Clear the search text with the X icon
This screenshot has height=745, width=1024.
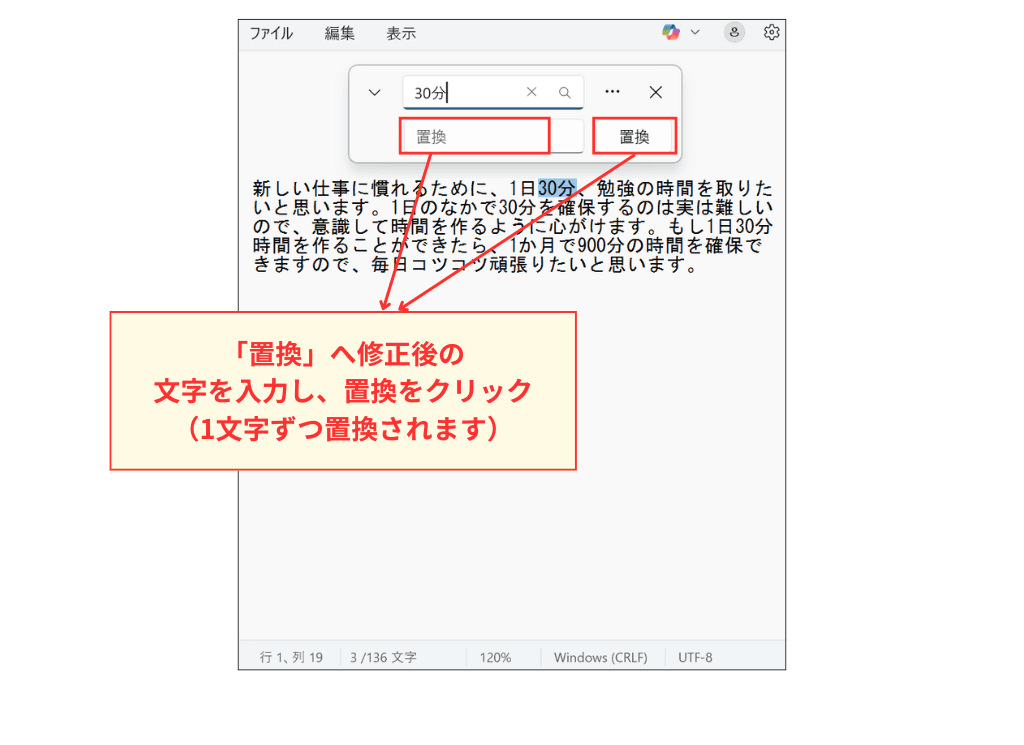[532, 92]
